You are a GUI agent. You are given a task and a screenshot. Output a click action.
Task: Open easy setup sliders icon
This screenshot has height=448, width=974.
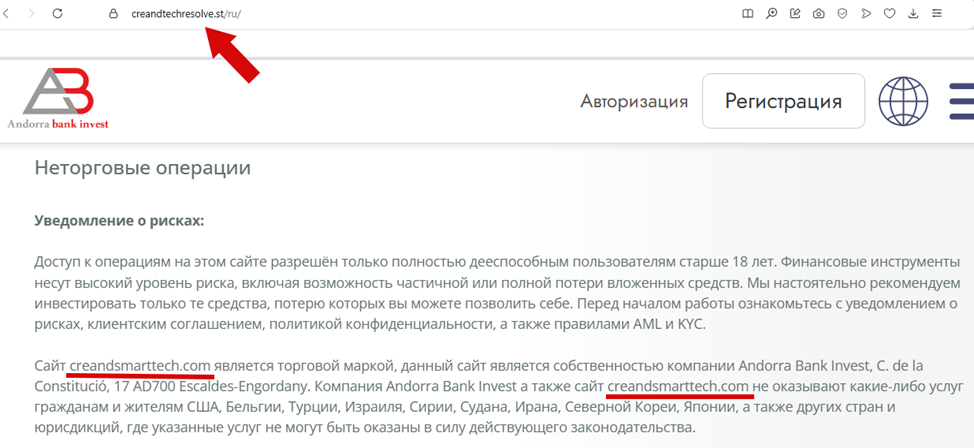click(x=937, y=13)
